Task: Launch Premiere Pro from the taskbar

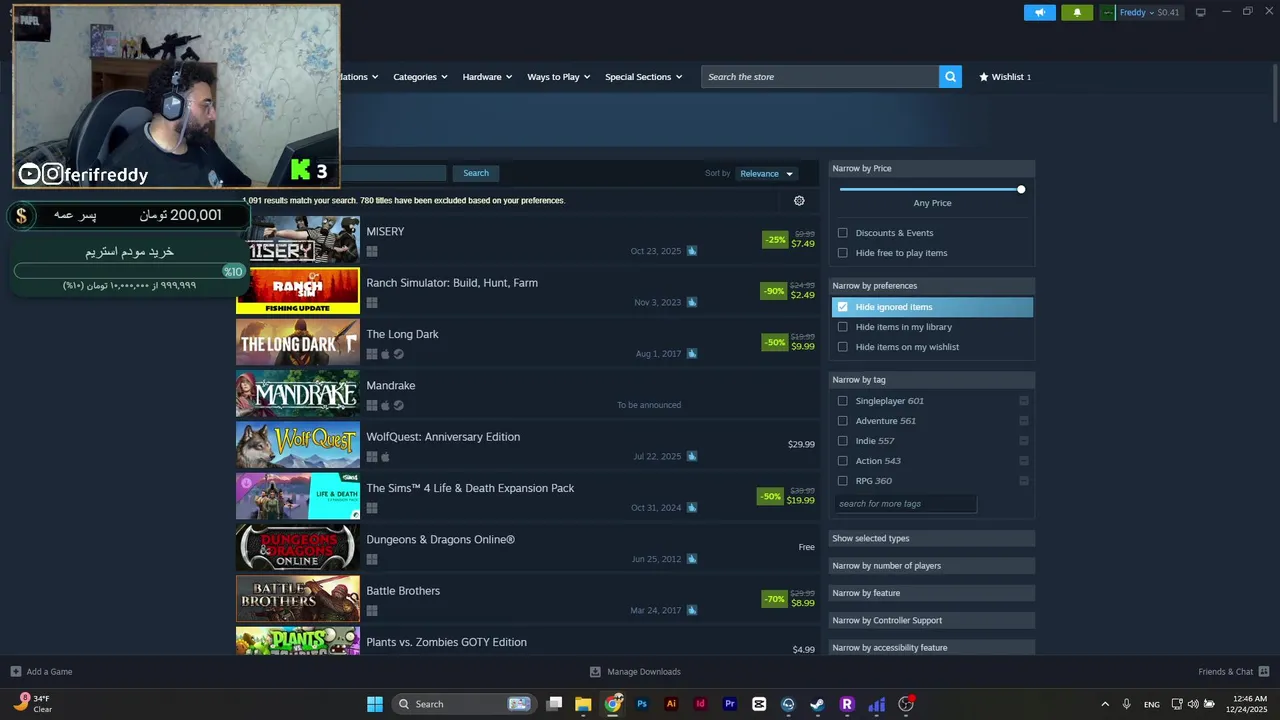Action: 729,704
